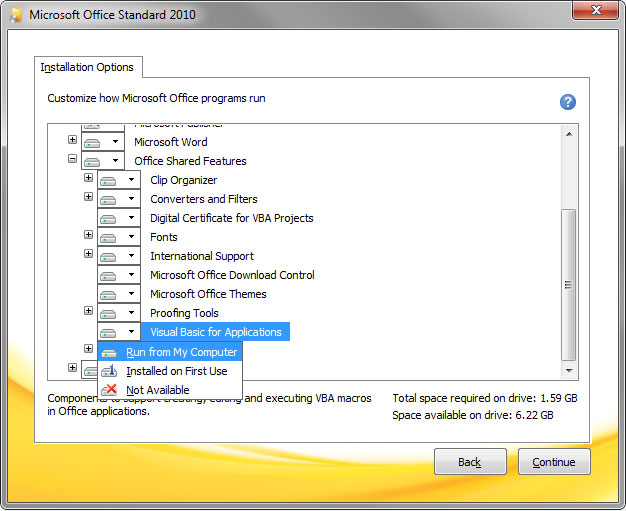Expand the Microsoft Word tree node
This screenshot has height=511, width=626.
click(72, 139)
